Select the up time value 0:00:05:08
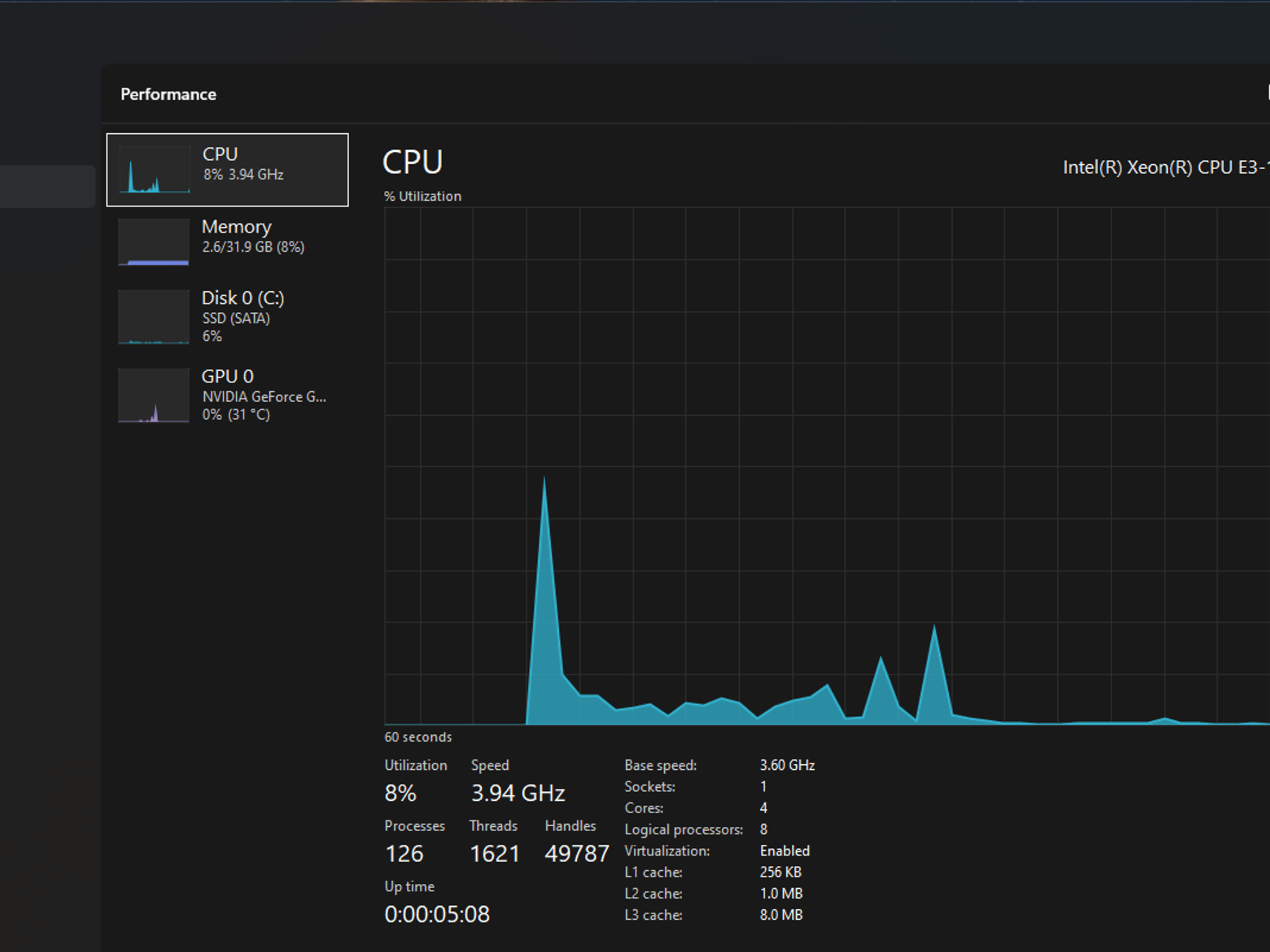1270x952 pixels. pos(437,914)
